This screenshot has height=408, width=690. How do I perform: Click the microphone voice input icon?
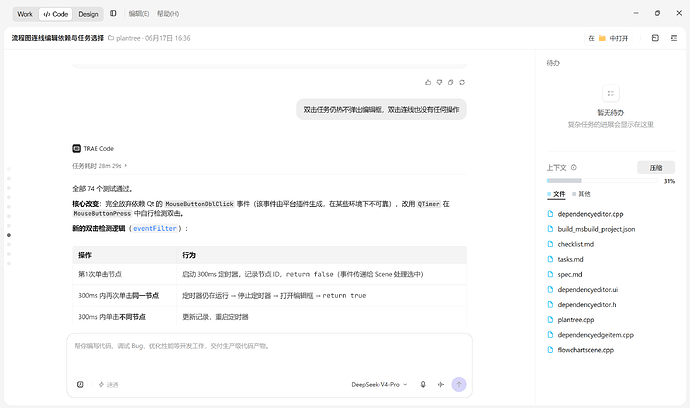(x=423, y=384)
